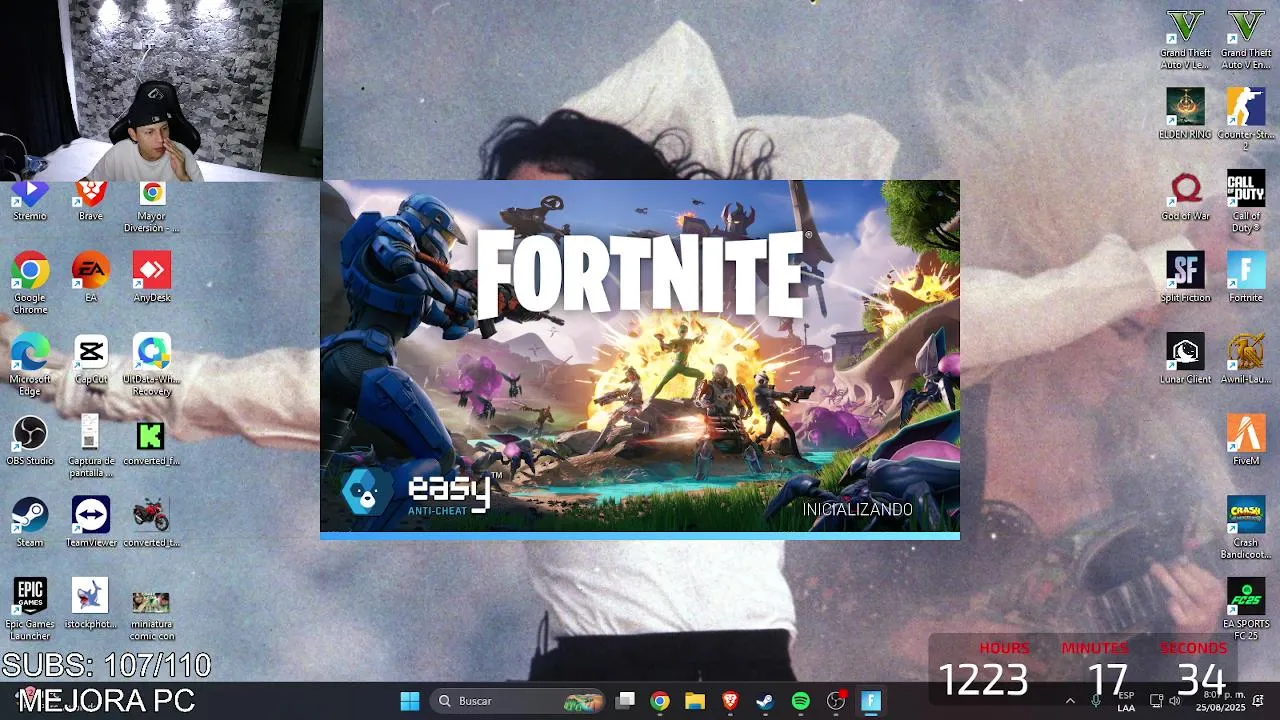Open the Crash Bandicoot desktop shortcut
The image size is (1280, 720).
[1246, 528]
